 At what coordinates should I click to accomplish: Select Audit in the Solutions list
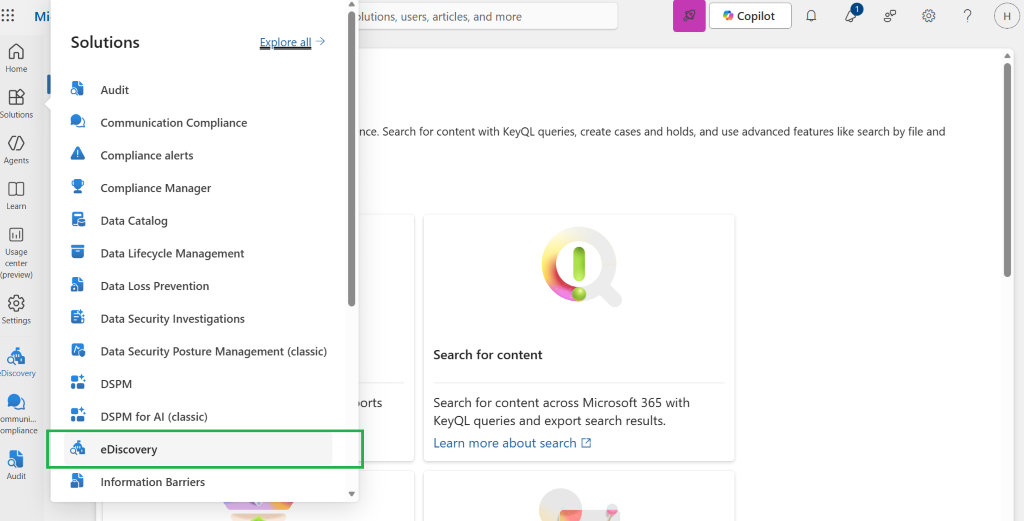[x=114, y=90]
